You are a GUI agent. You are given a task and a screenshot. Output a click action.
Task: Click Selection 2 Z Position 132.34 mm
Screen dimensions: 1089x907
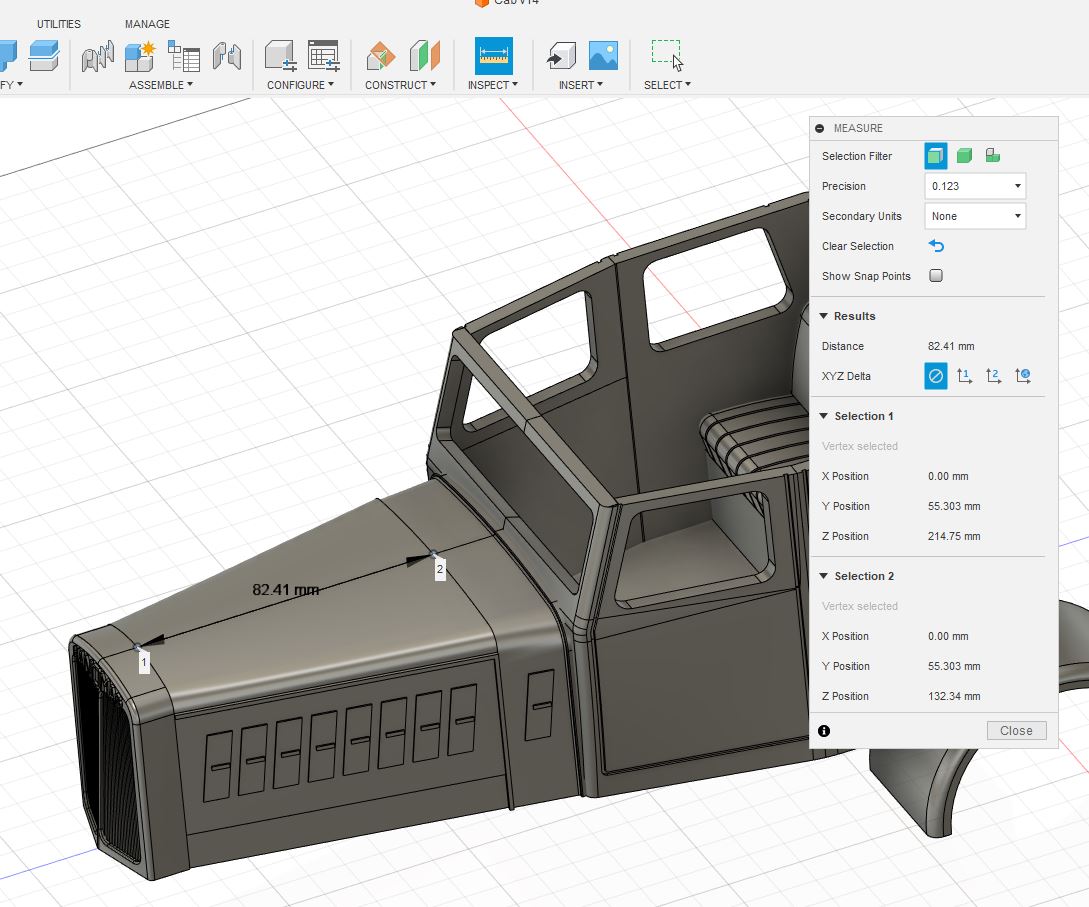click(954, 696)
